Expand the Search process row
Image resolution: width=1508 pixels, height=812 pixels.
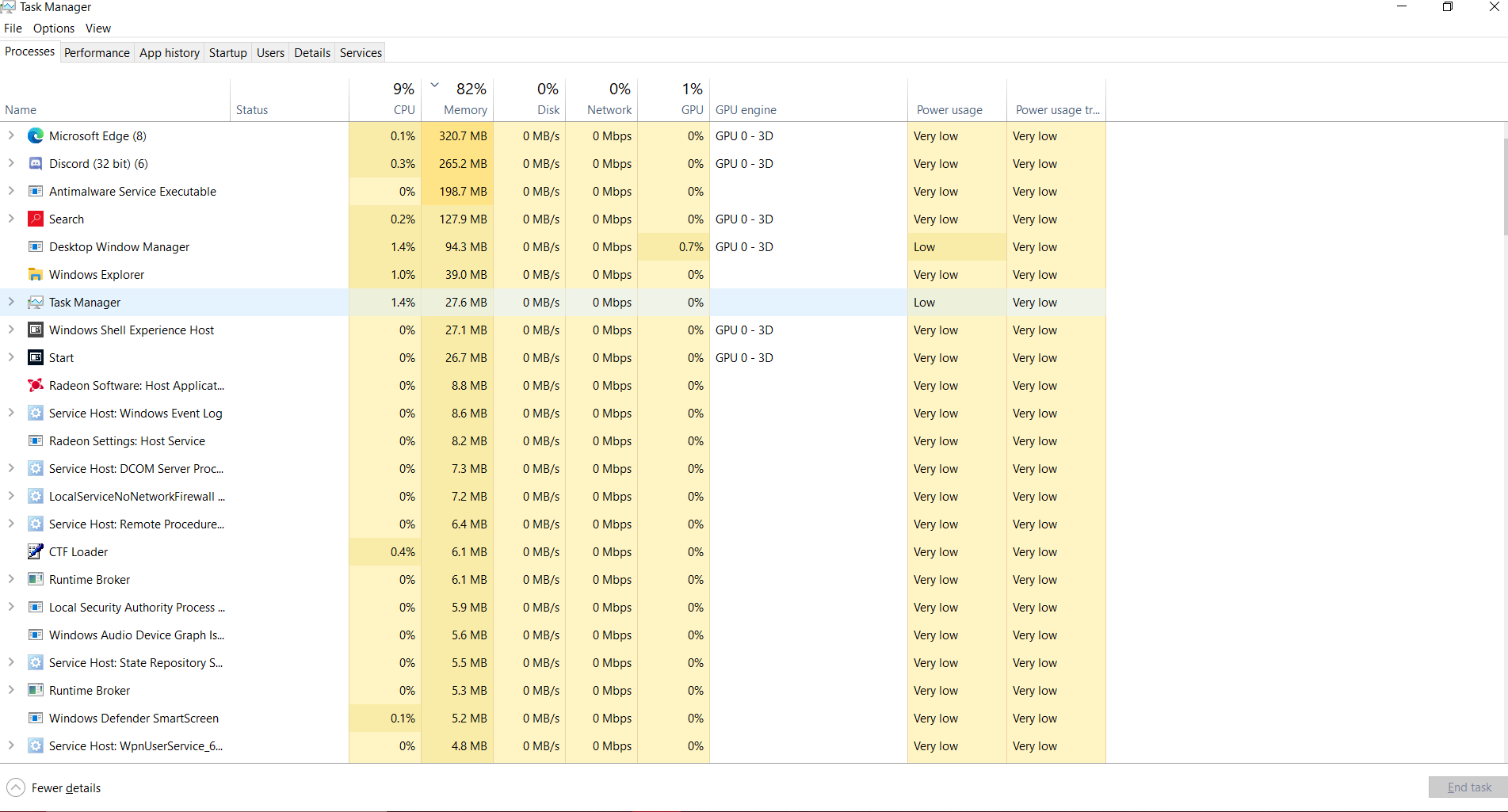[x=11, y=219]
